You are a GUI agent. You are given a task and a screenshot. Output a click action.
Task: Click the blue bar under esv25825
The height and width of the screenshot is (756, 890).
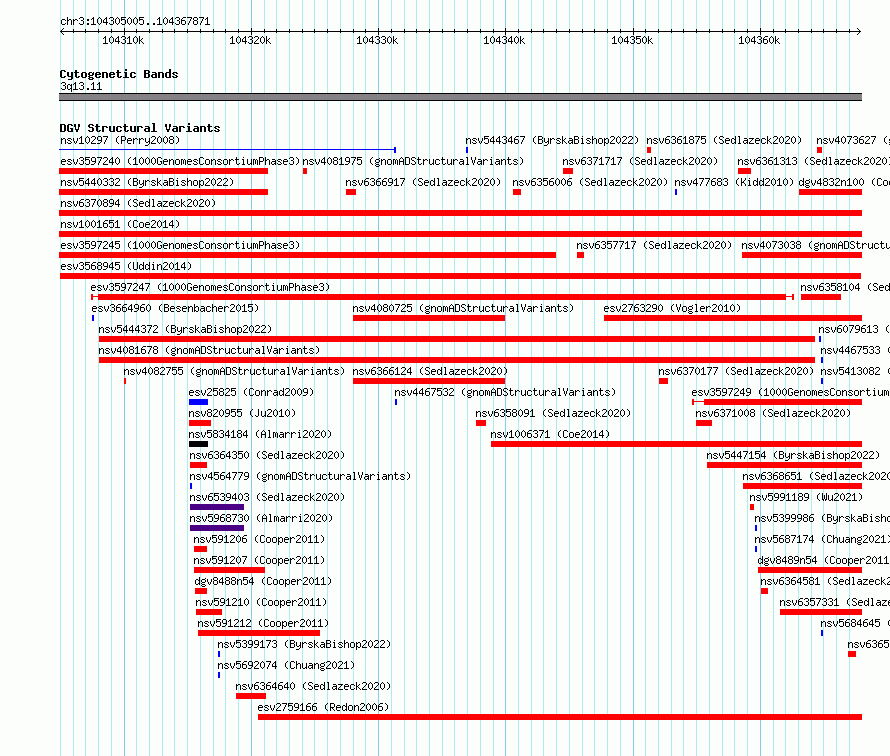point(199,402)
